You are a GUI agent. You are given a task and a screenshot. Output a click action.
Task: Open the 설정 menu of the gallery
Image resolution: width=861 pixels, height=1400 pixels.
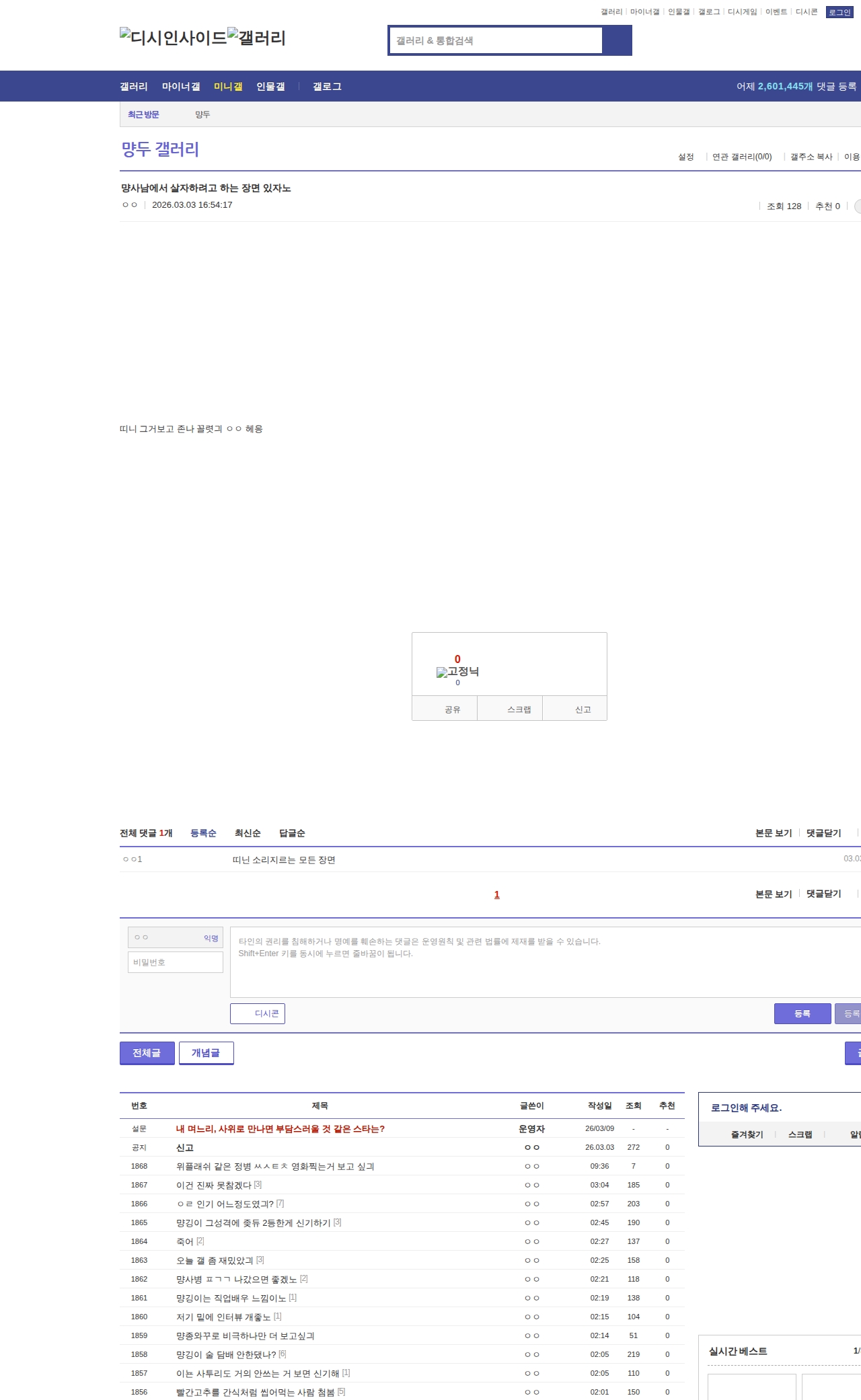(685, 157)
